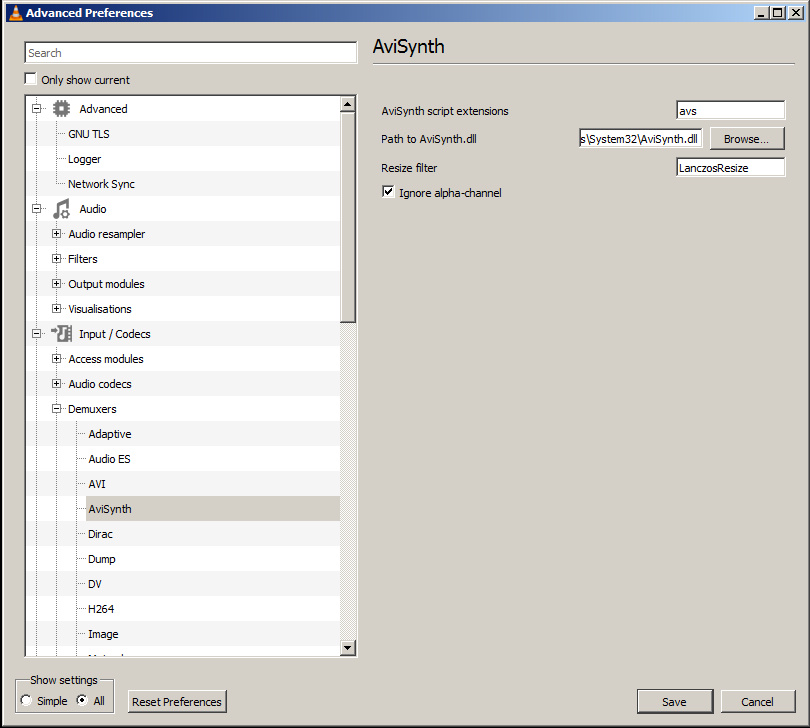Select Dirac demuxer item
Screen dimensions: 810x728
coord(100,534)
